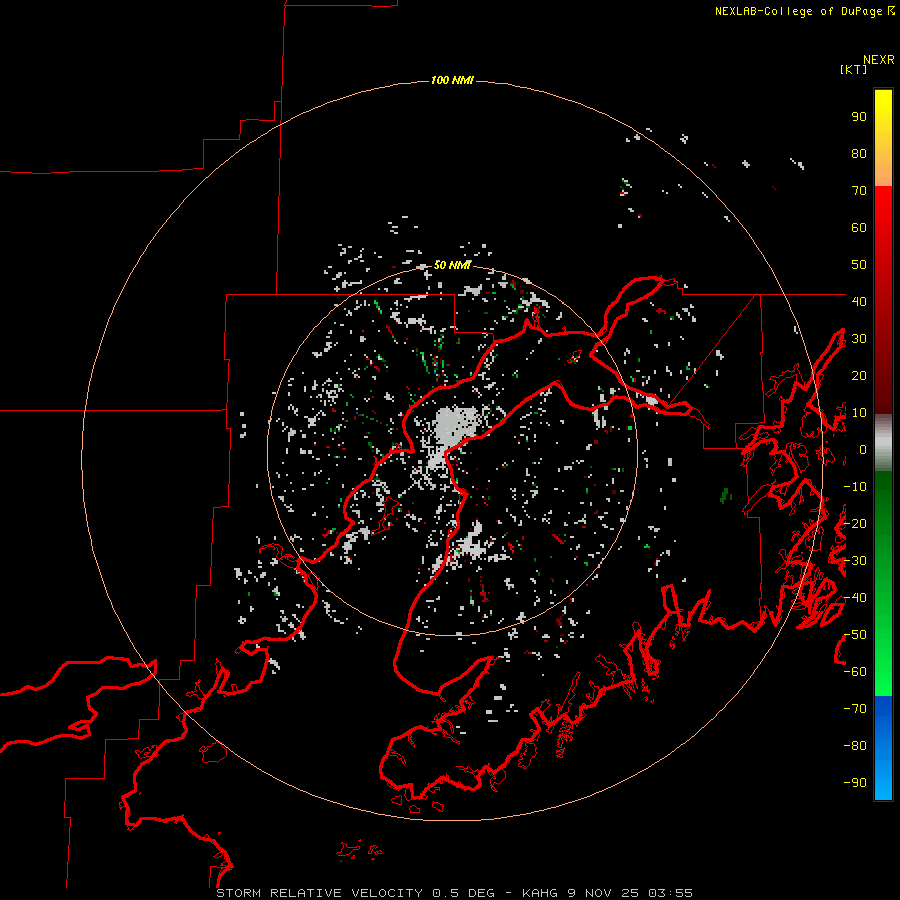Select the 40 value on the velocity scale
Viewport: 900px width, 900px height.
[859, 301]
